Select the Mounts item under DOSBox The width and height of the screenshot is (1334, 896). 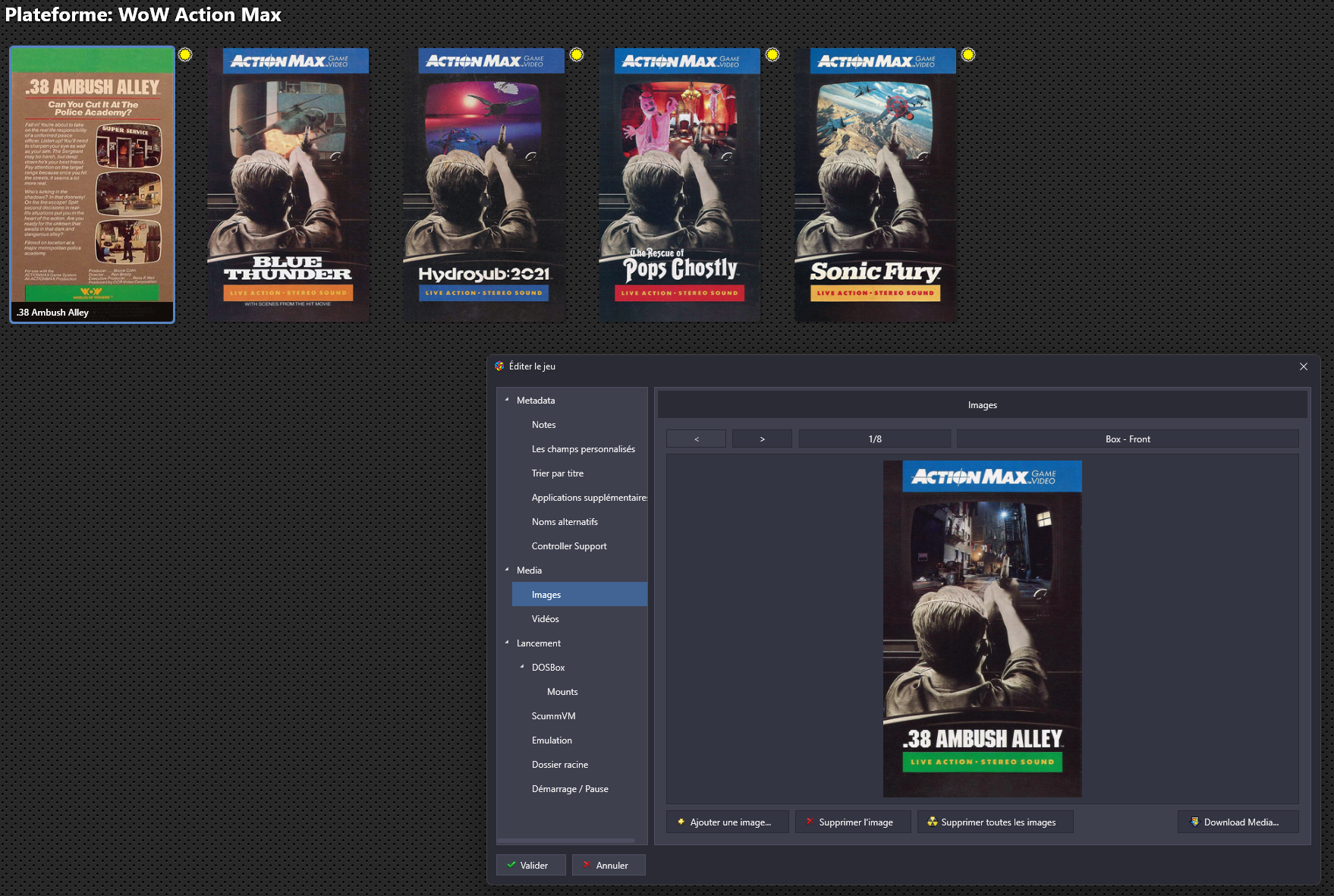(x=562, y=692)
